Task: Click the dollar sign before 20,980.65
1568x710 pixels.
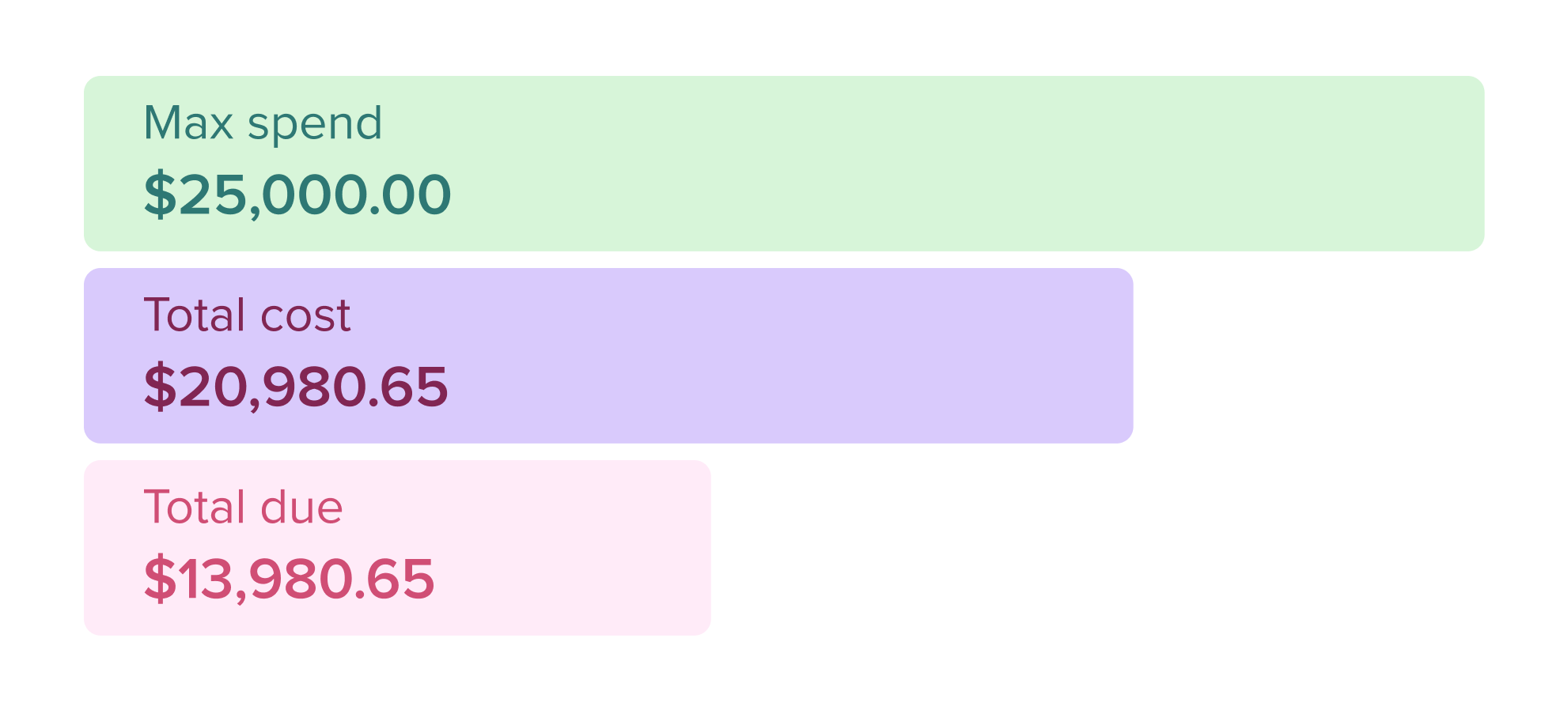Action: pyautogui.click(x=160, y=387)
